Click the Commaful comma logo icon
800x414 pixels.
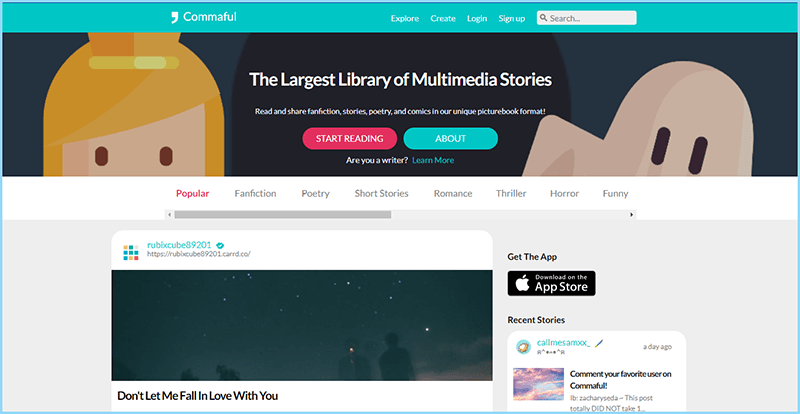(174, 18)
